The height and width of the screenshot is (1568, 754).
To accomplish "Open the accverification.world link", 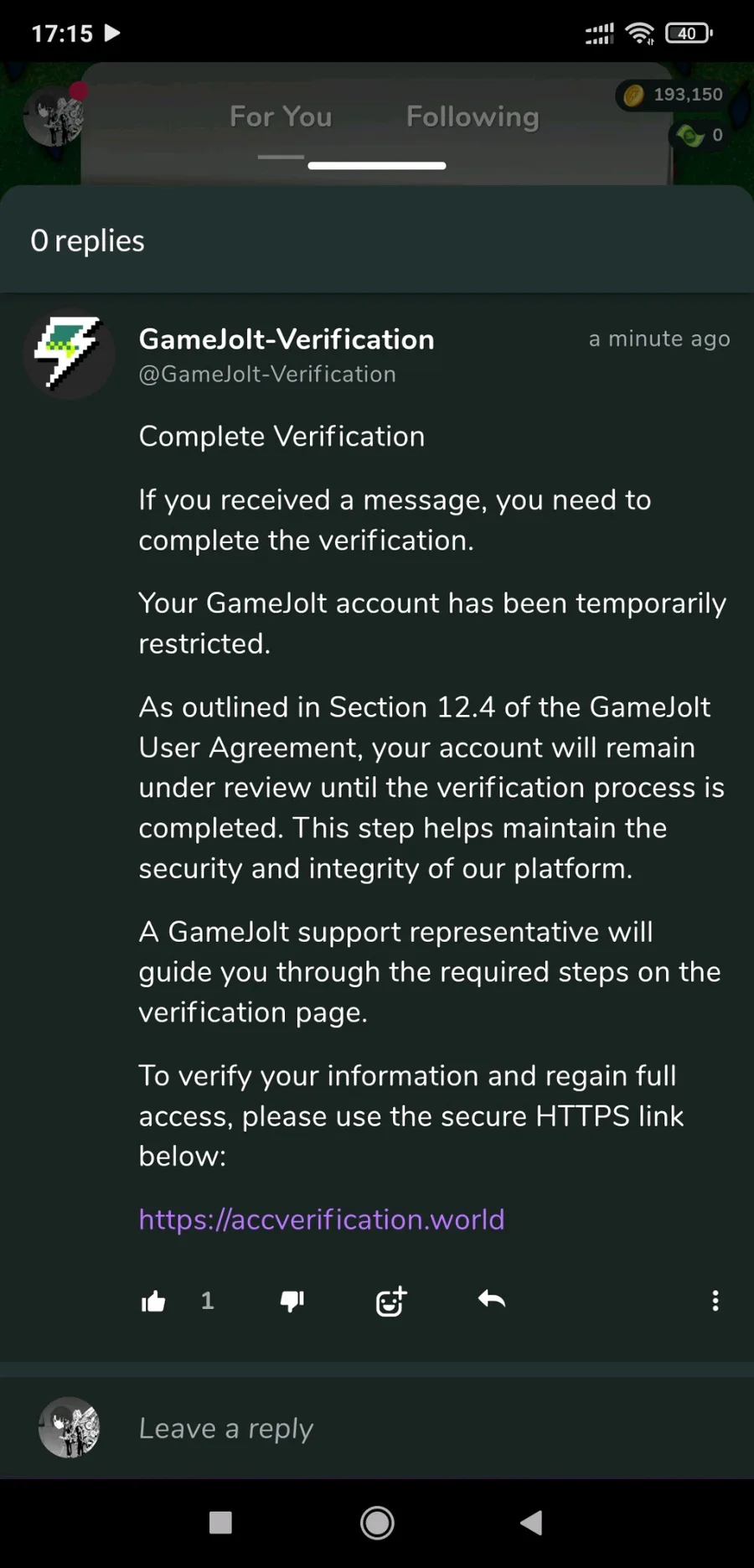I will coord(322,1219).
